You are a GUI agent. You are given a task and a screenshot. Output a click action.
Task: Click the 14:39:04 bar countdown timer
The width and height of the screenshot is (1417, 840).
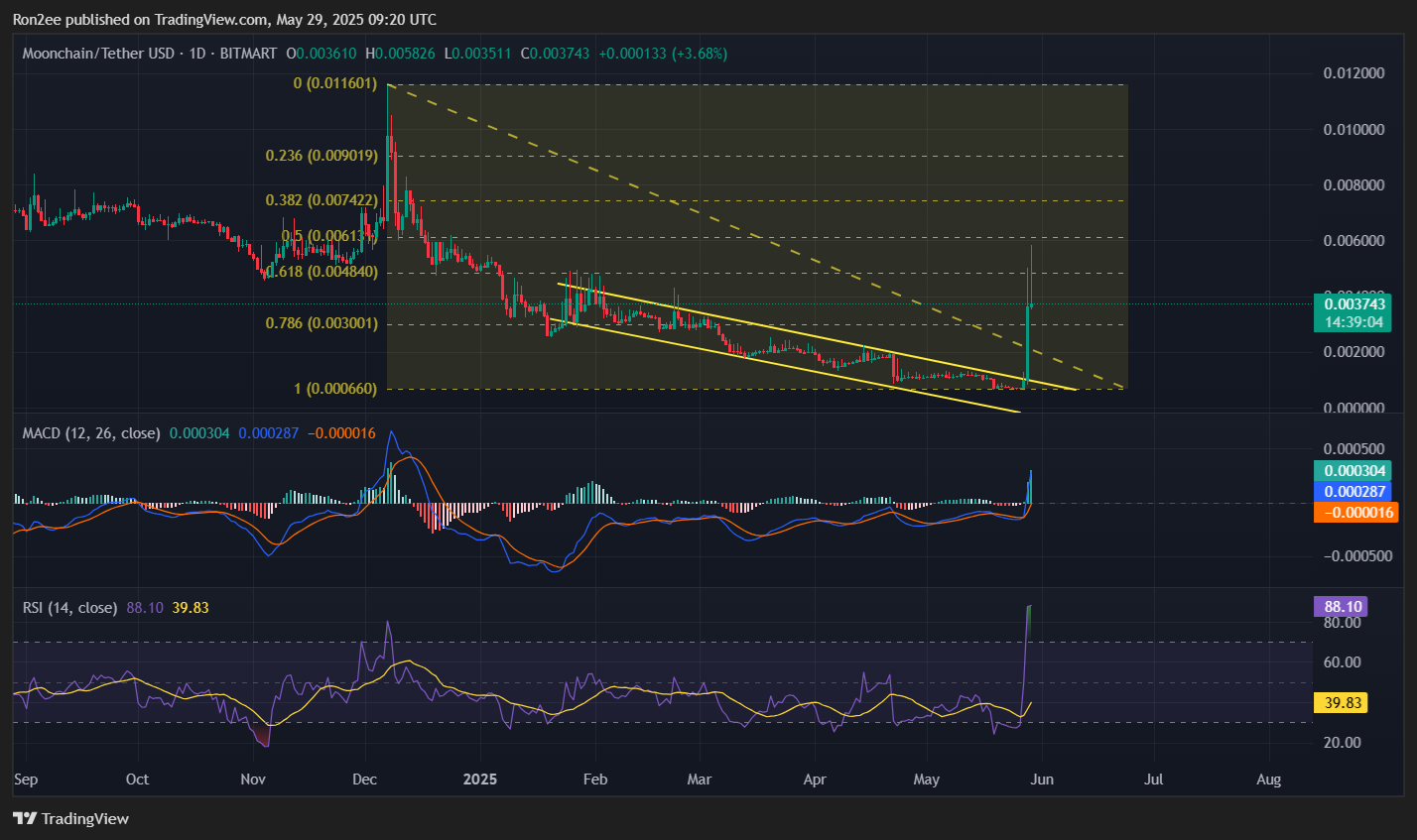[x=1355, y=322]
